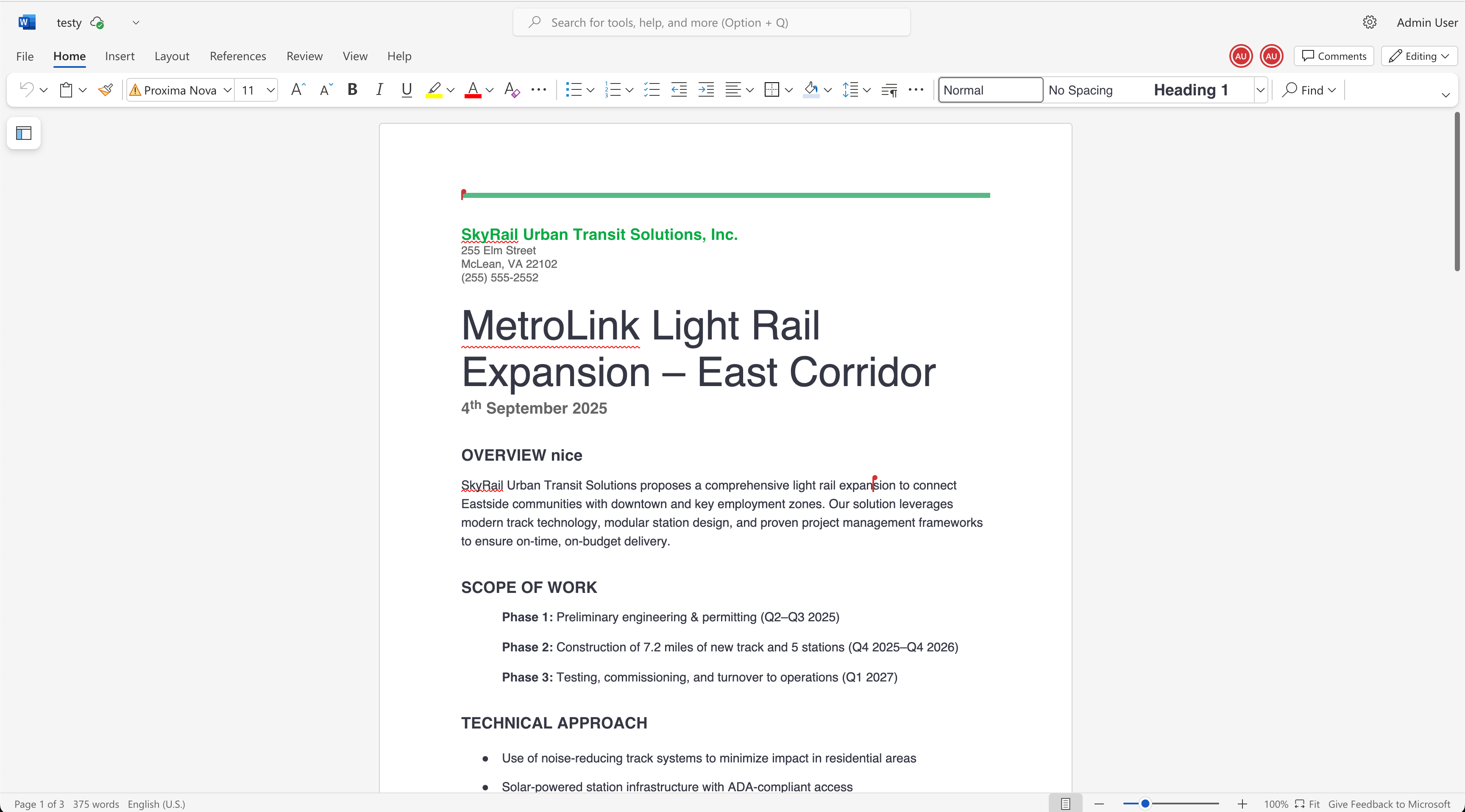Expand numbering library arrow

click(x=629, y=90)
